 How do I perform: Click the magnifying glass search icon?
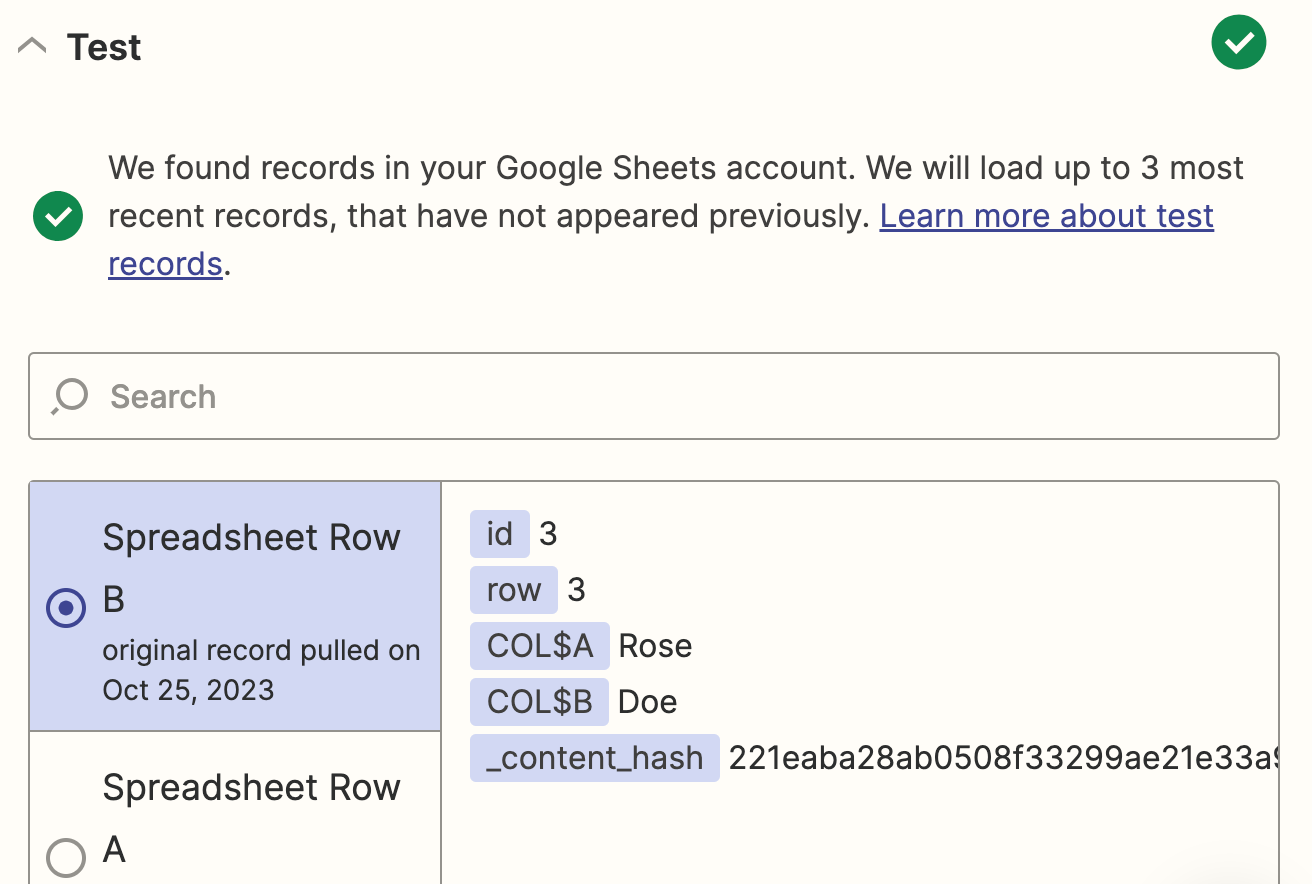coord(70,396)
